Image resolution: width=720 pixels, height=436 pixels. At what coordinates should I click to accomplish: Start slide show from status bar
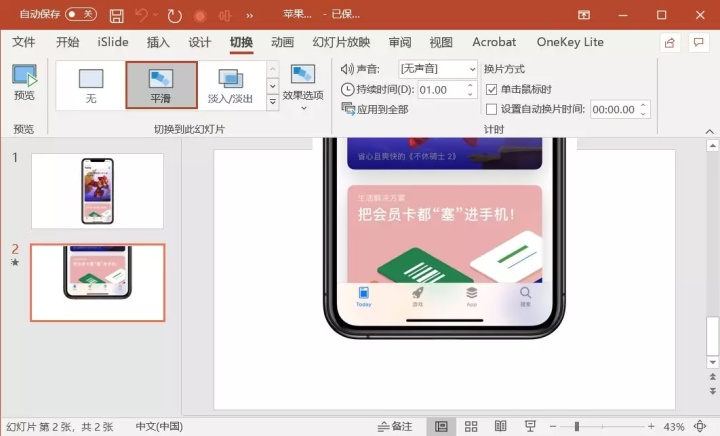tap(530, 427)
